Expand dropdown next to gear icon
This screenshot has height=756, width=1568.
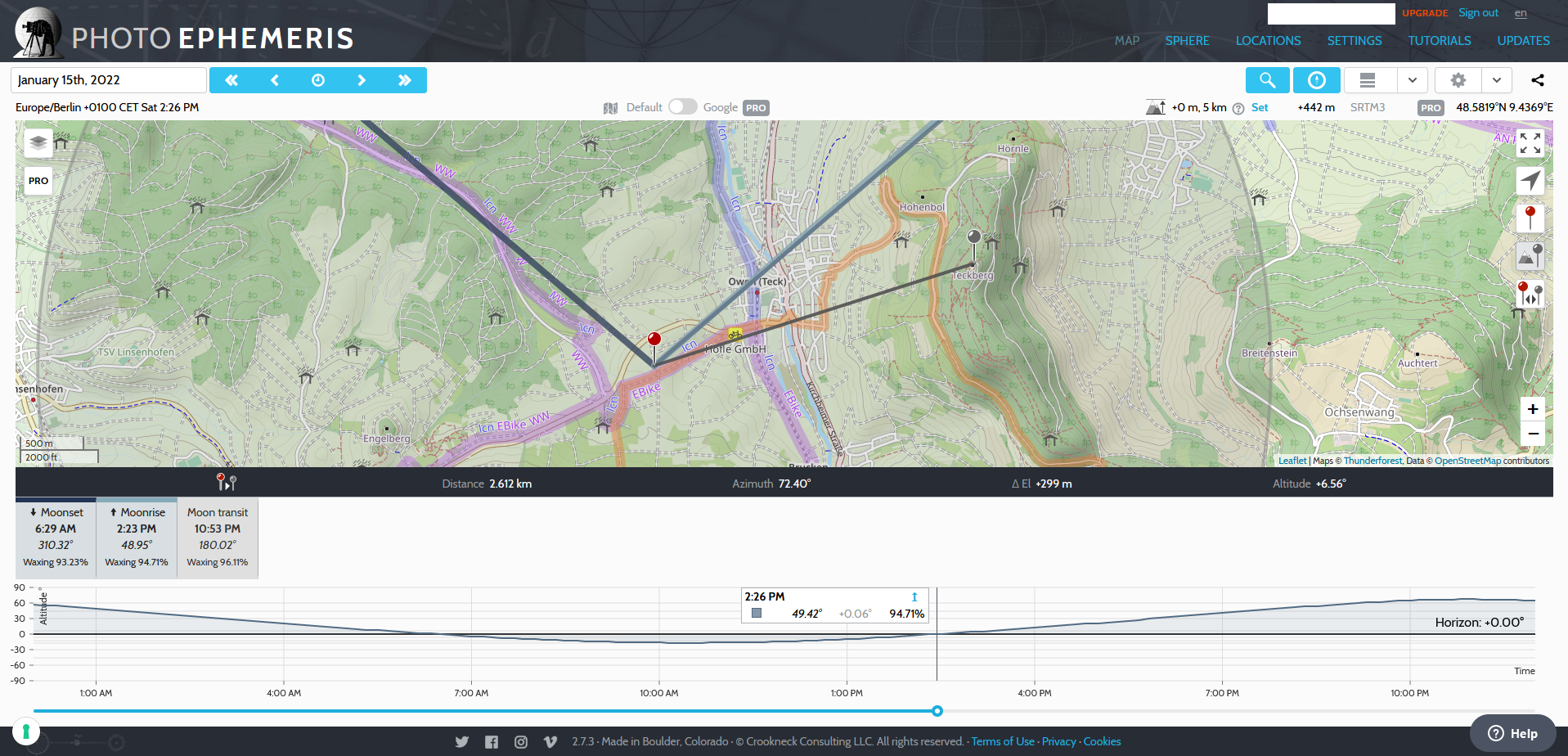1497,80
